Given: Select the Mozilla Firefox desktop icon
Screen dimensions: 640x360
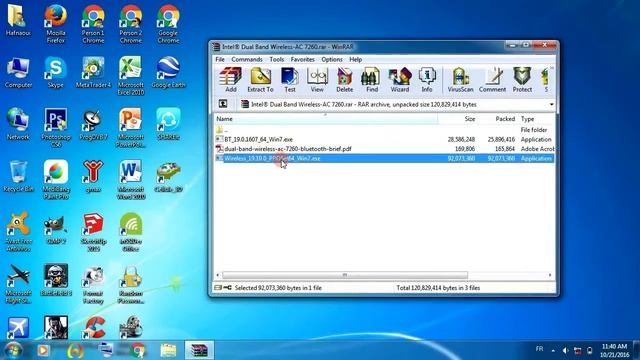Looking at the screenshot, I should tap(56, 24).
